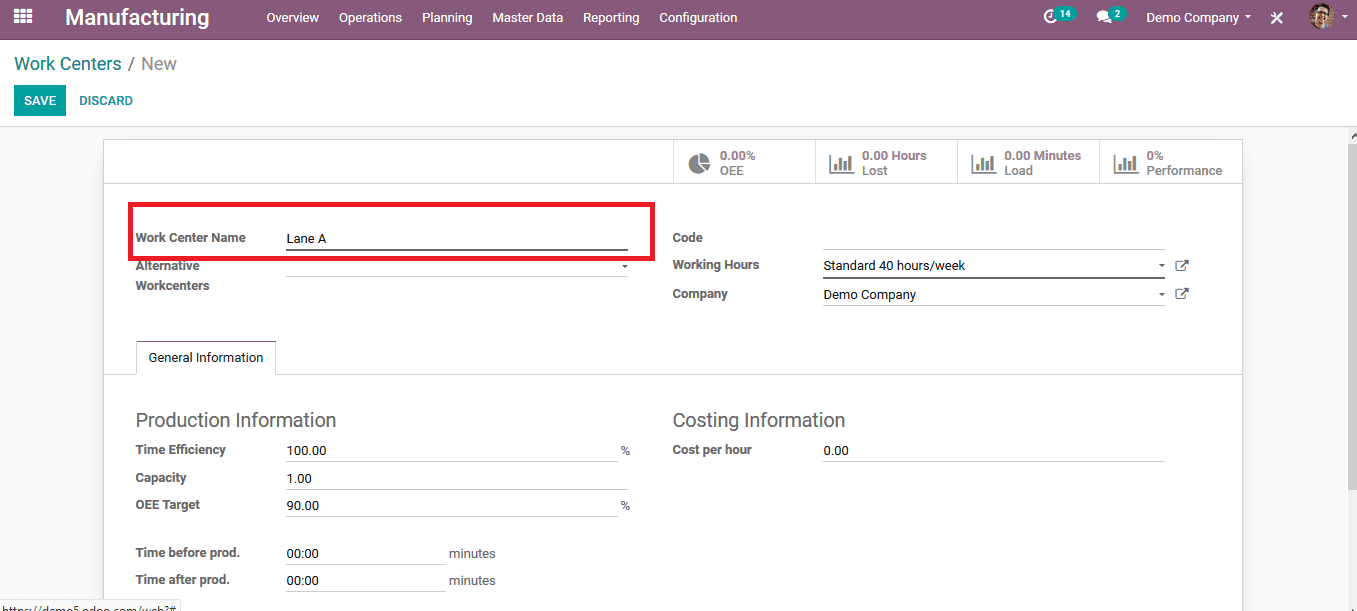Open conversations chat icon with 2 badge

click(1109, 16)
